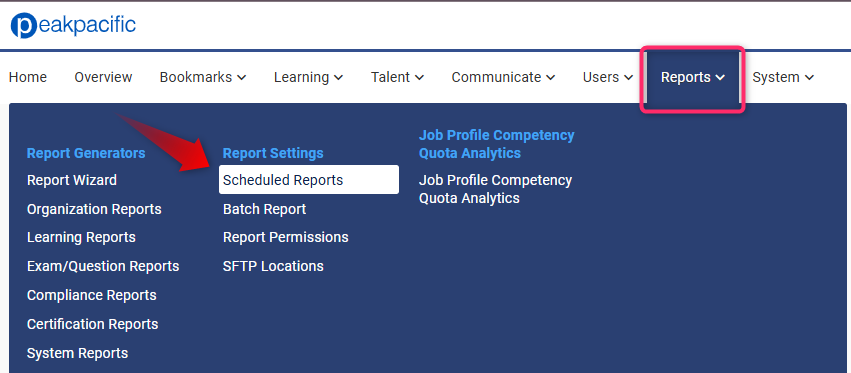The image size is (851, 373).
Task: Select Scheduled Reports
Action: click(x=309, y=180)
